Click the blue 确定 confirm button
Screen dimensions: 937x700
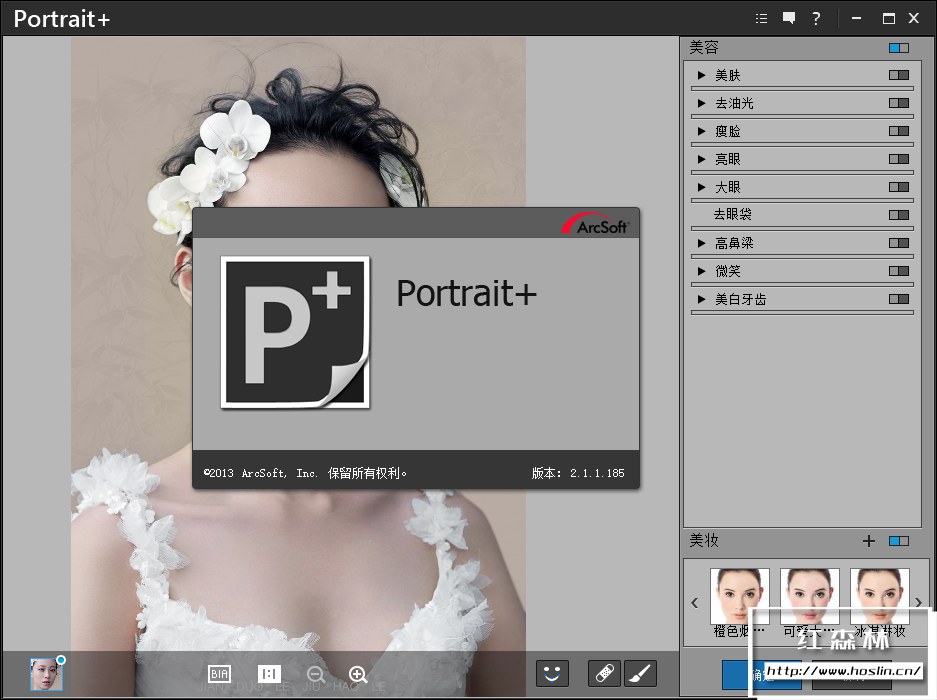tap(761, 675)
